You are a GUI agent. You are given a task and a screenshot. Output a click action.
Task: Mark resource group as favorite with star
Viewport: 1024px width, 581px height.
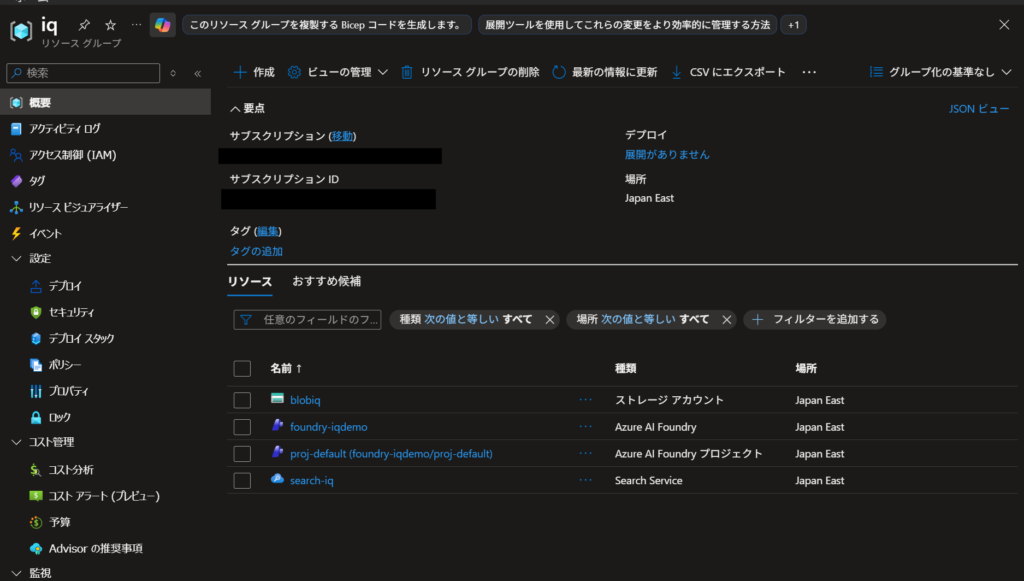tap(110, 24)
